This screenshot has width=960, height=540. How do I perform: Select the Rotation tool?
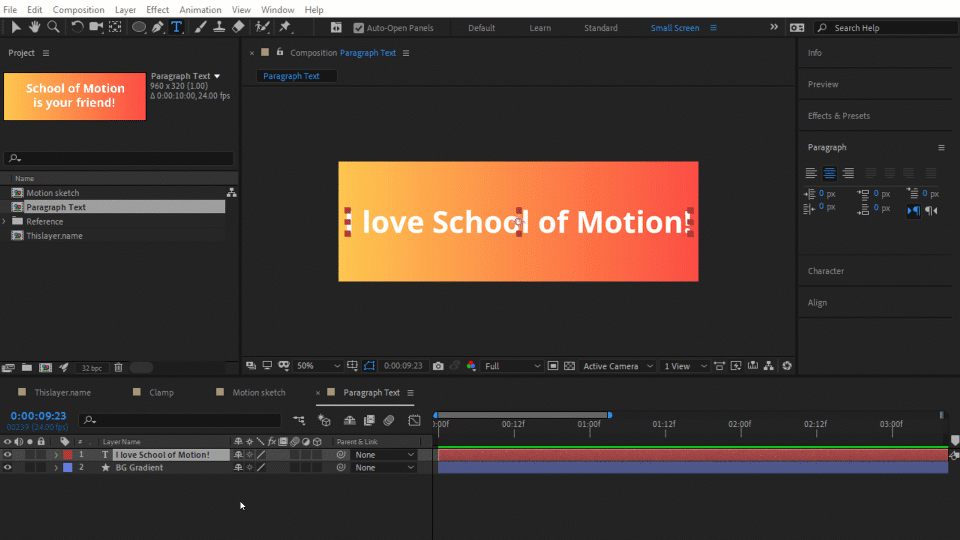point(77,27)
